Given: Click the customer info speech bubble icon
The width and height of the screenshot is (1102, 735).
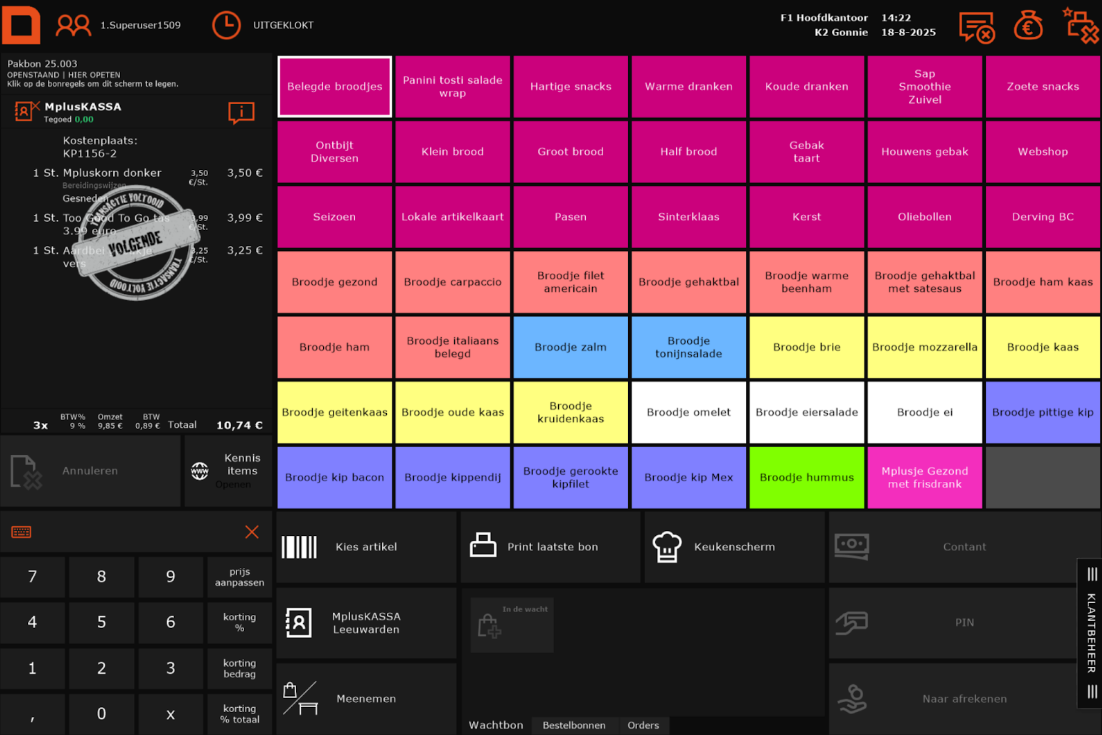Looking at the screenshot, I should pyautogui.click(x=241, y=112).
